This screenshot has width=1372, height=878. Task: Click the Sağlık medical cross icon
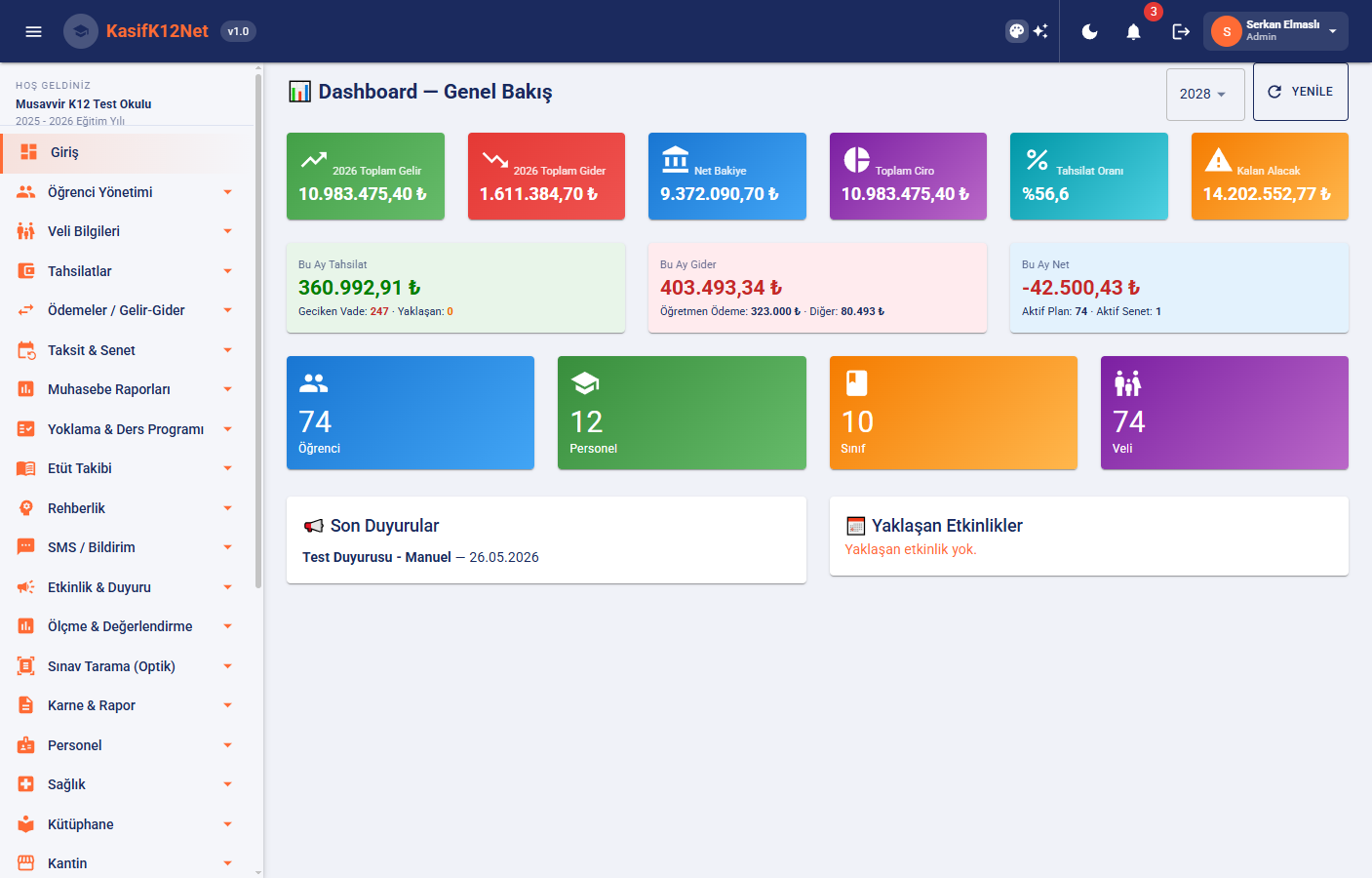coord(26,784)
